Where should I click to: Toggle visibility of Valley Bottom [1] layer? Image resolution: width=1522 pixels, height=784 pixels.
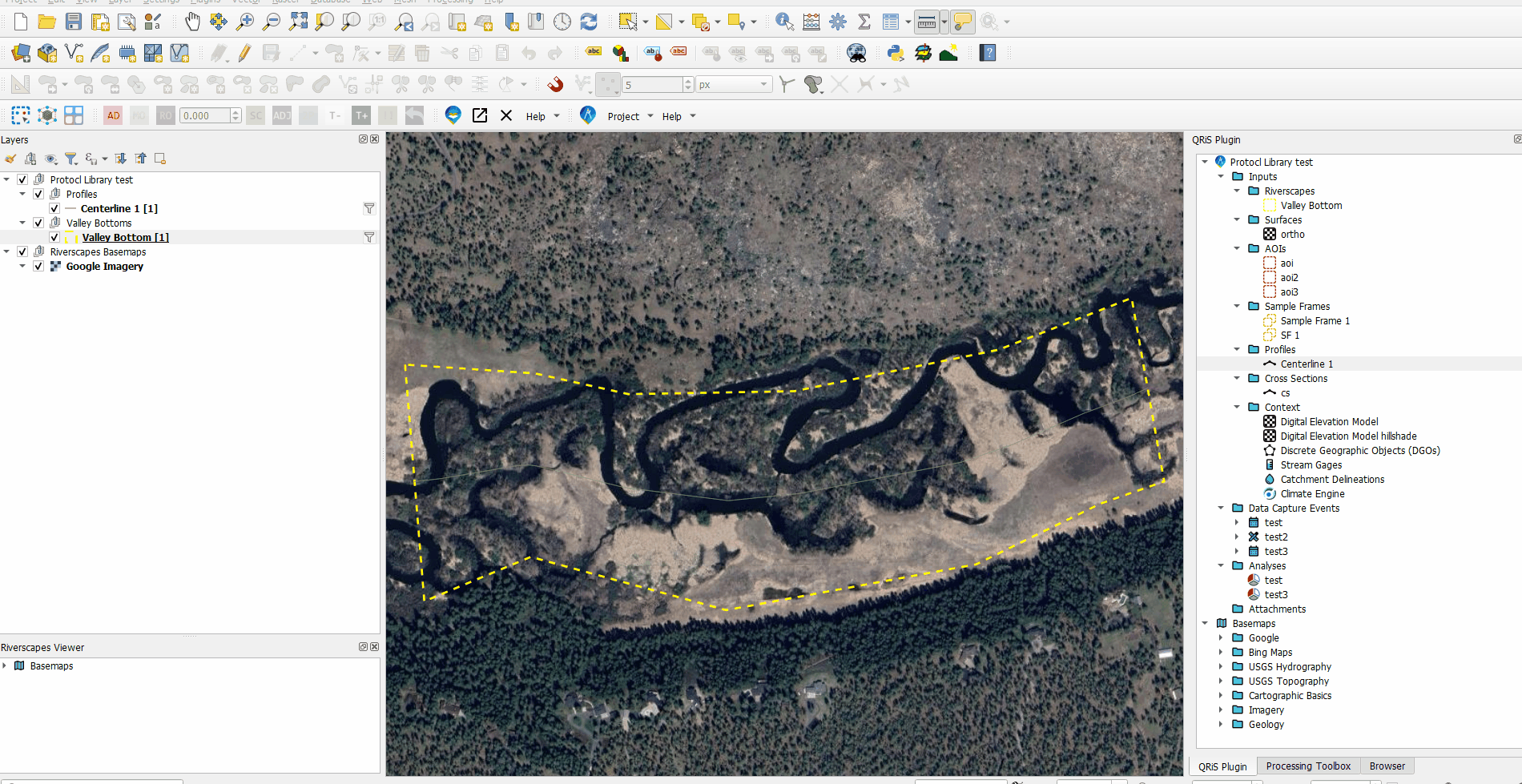54,238
